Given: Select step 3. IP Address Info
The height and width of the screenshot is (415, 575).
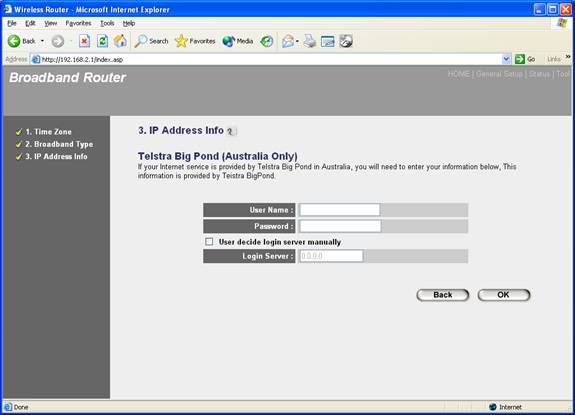Looking at the screenshot, I should [x=56, y=157].
